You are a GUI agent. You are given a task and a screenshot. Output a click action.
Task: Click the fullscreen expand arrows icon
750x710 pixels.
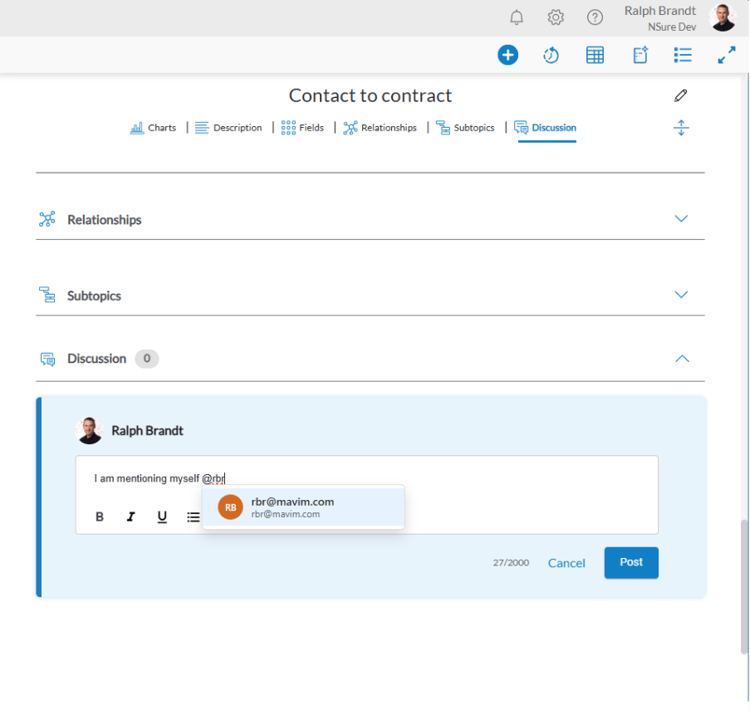727,55
